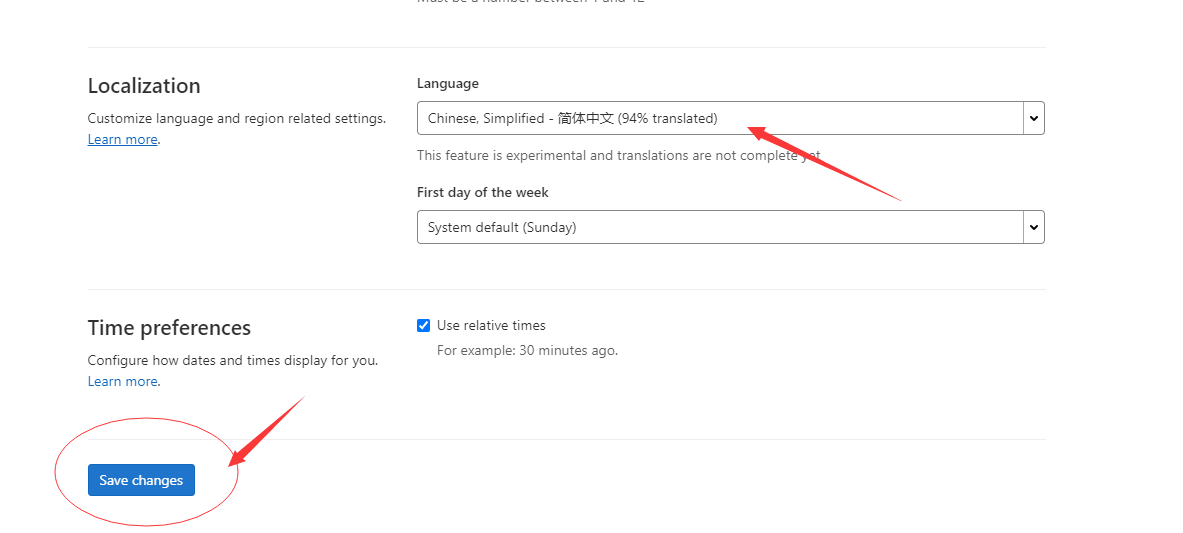The height and width of the screenshot is (533, 1183).
Task: Click Save changes button
Action: (141, 480)
